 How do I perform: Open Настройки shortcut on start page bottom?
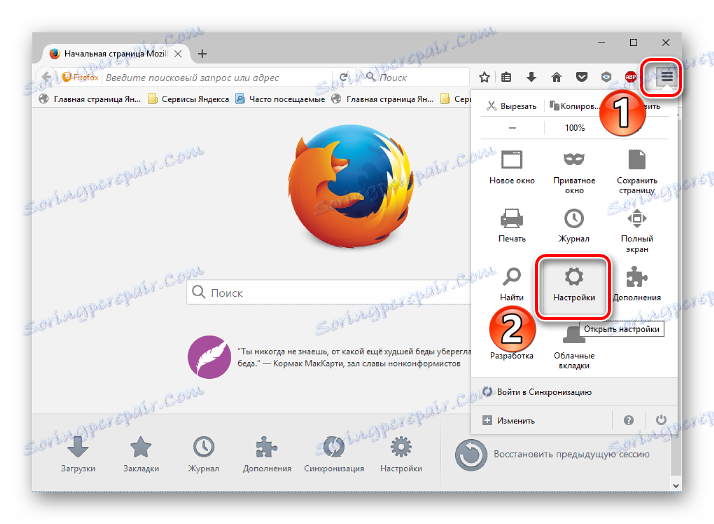[401, 454]
